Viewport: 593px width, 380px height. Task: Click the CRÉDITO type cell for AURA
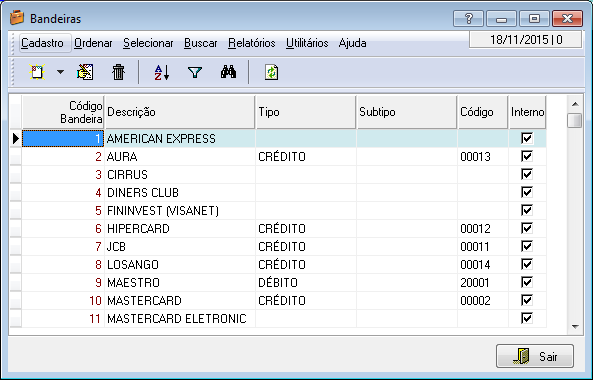click(x=306, y=157)
